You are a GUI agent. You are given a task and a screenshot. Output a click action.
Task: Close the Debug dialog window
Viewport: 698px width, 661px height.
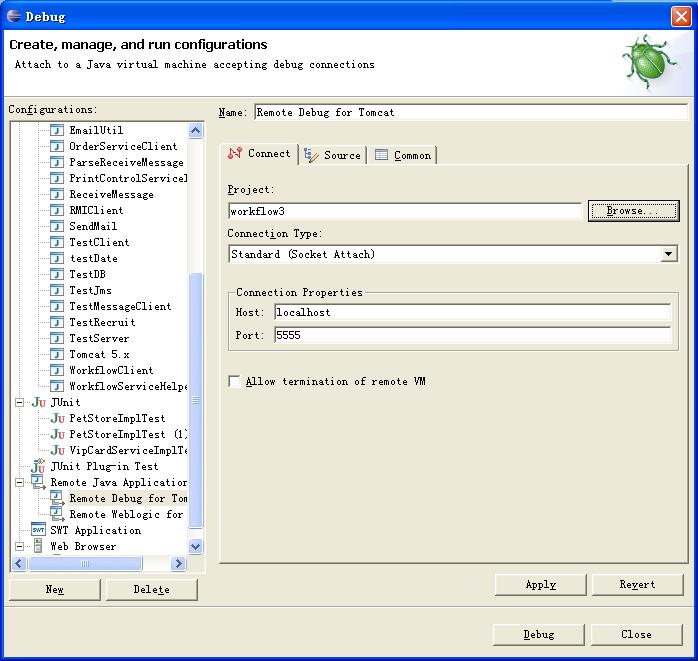681,17
